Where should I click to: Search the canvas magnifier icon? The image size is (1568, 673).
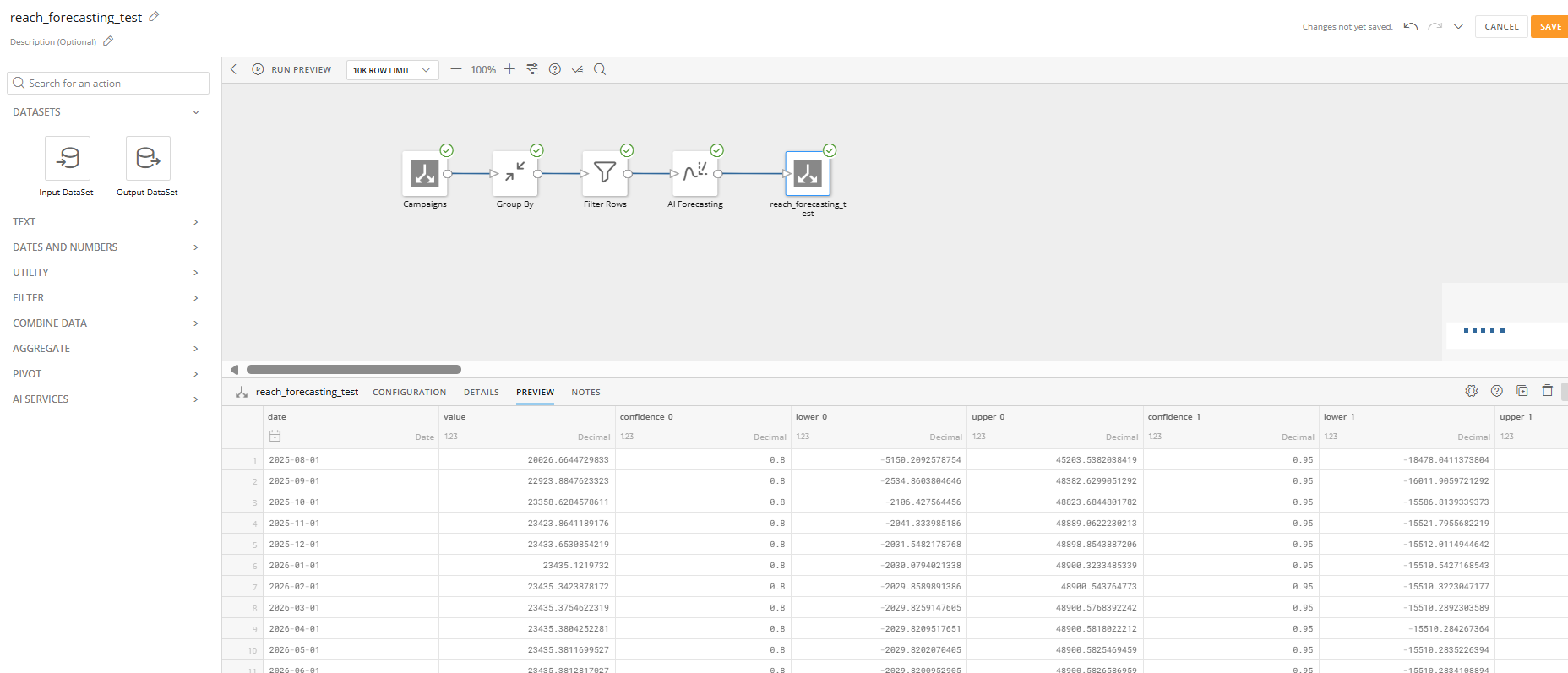pyautogui.click(x=600, y=69)
